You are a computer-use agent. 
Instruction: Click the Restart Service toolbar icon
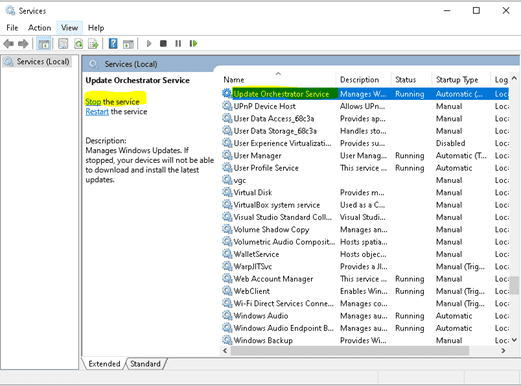(x=193, y=44)
